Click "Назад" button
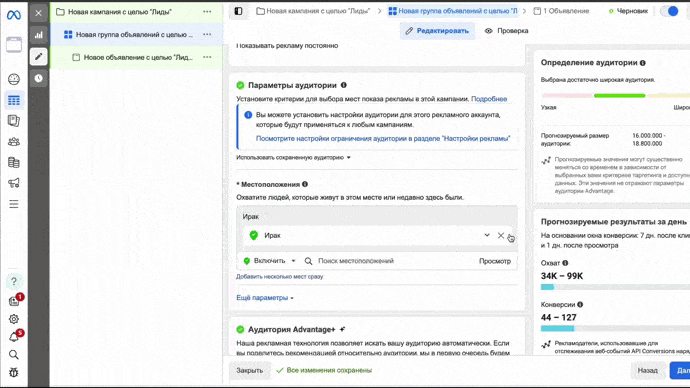Viewport: 690px width, 388px height. pos(647,370)
